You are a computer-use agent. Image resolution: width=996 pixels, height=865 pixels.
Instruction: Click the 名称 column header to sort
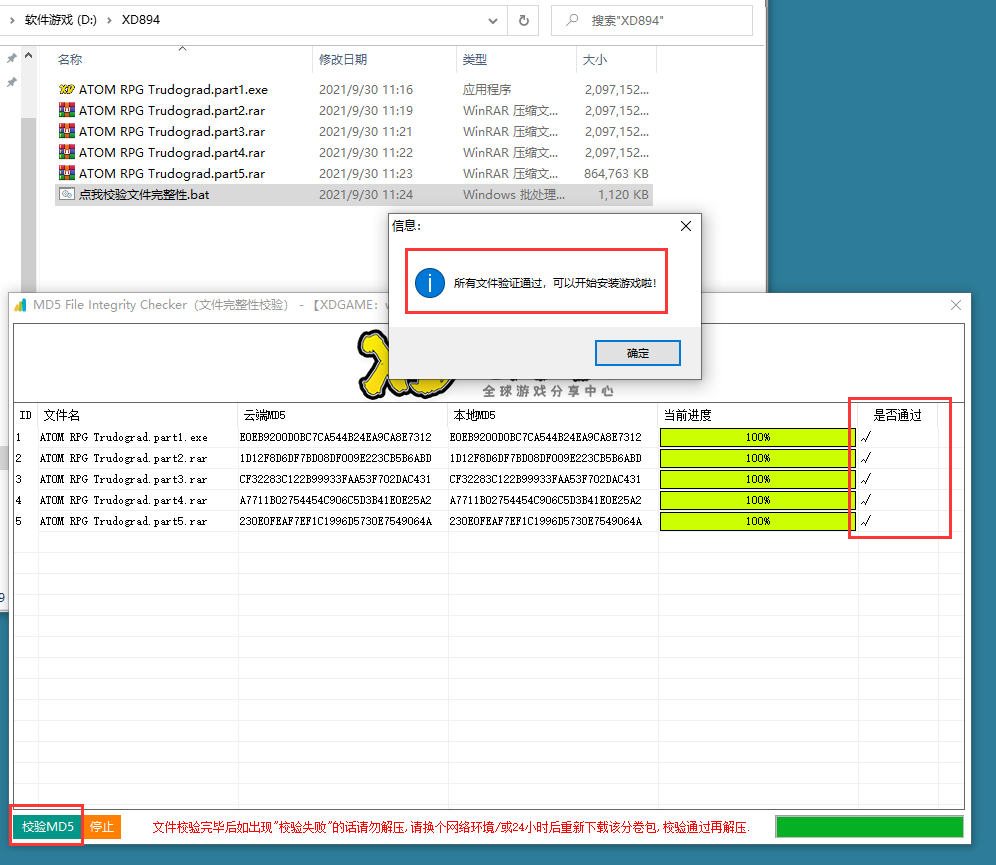(70, 60)
